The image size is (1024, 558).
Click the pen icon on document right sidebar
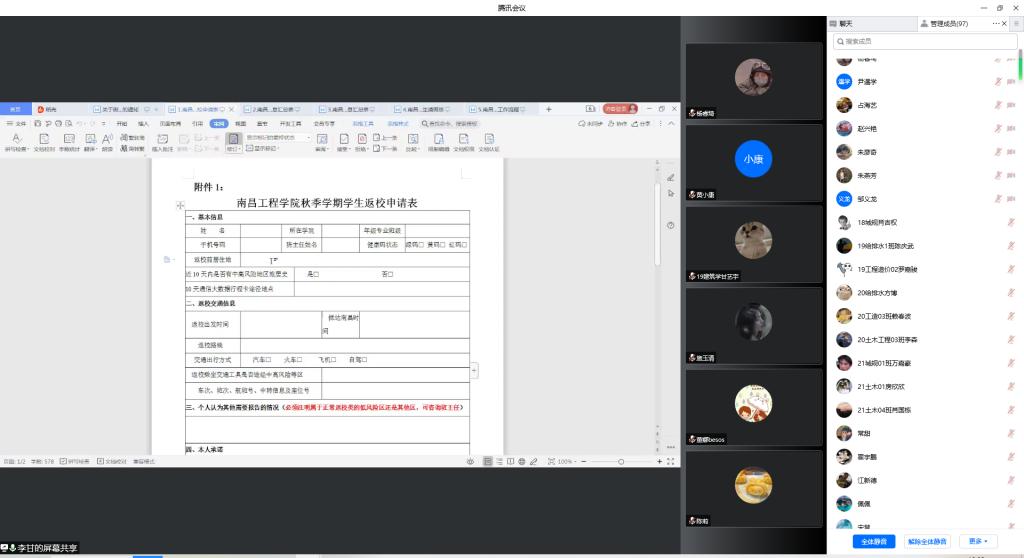coord(670,177)
